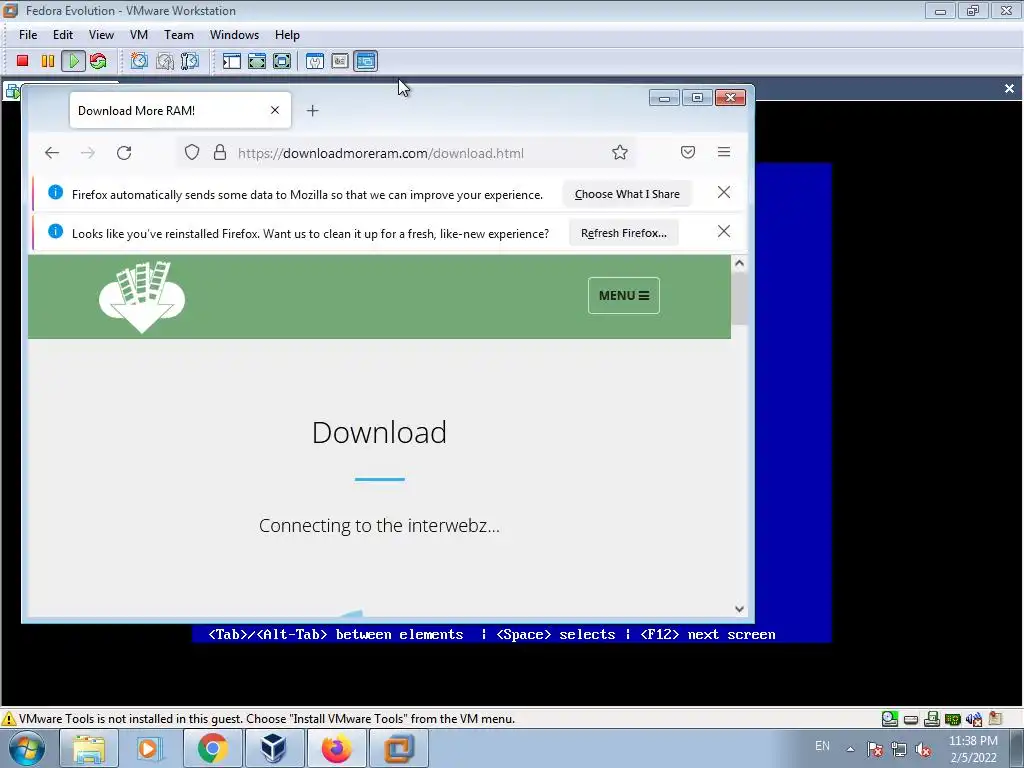
Task: Click the padlock site security icon
Action: 220,153
